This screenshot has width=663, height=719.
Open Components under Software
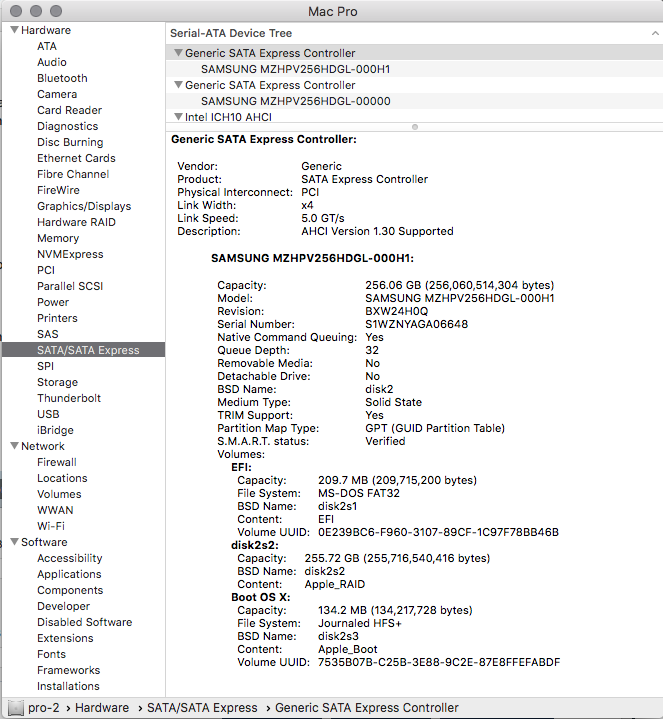70,590
